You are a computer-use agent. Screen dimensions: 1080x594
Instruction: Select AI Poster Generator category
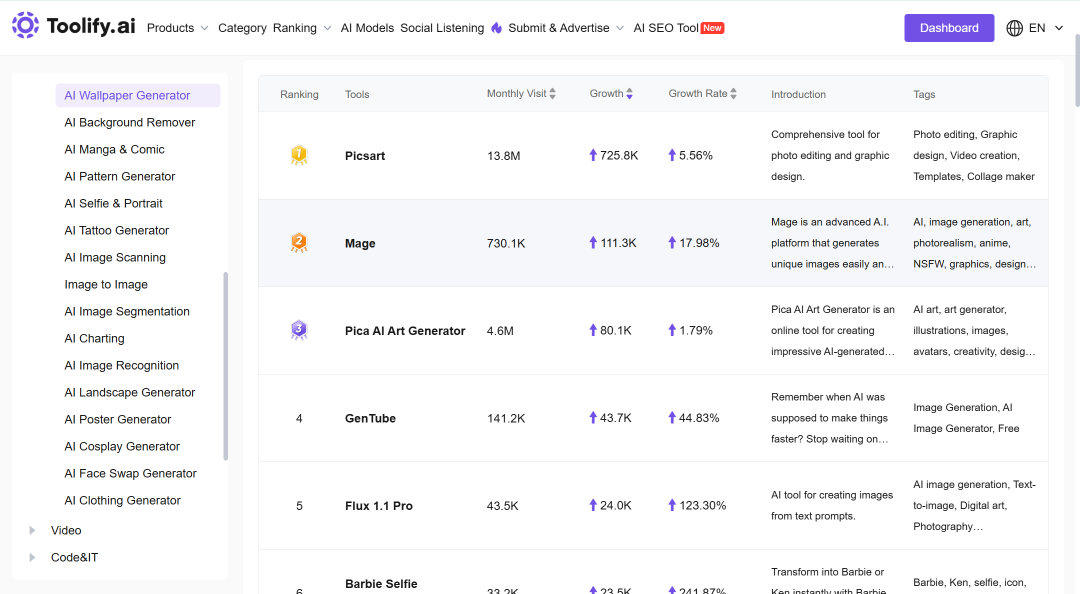(x=118, y=419)
